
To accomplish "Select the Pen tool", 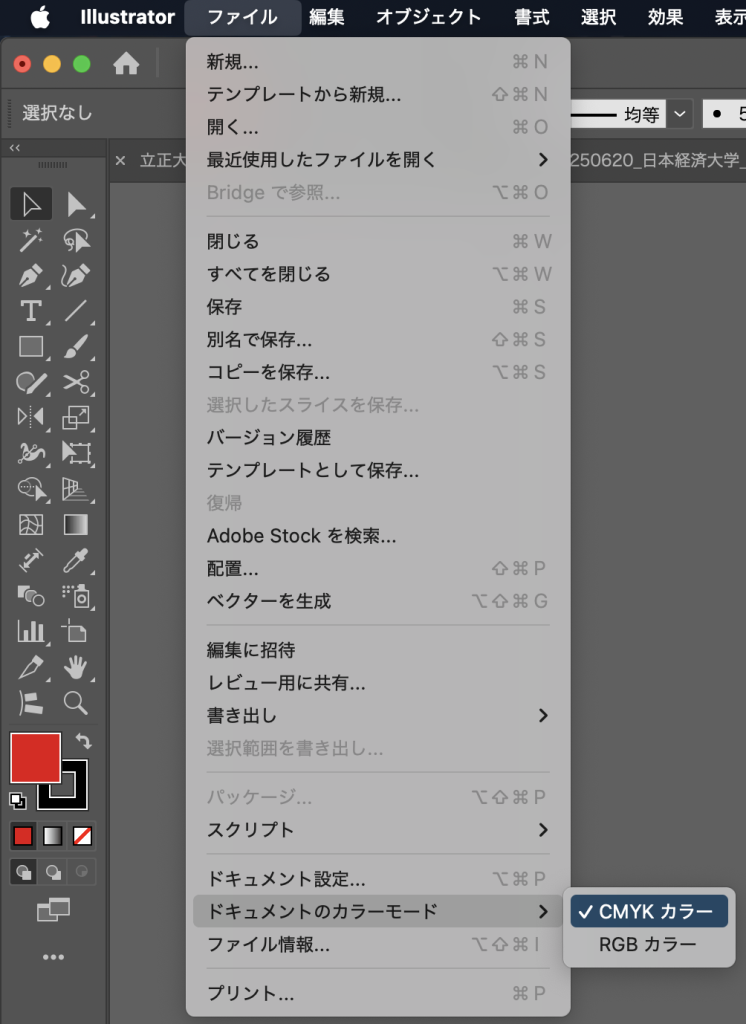I will 31,276.
